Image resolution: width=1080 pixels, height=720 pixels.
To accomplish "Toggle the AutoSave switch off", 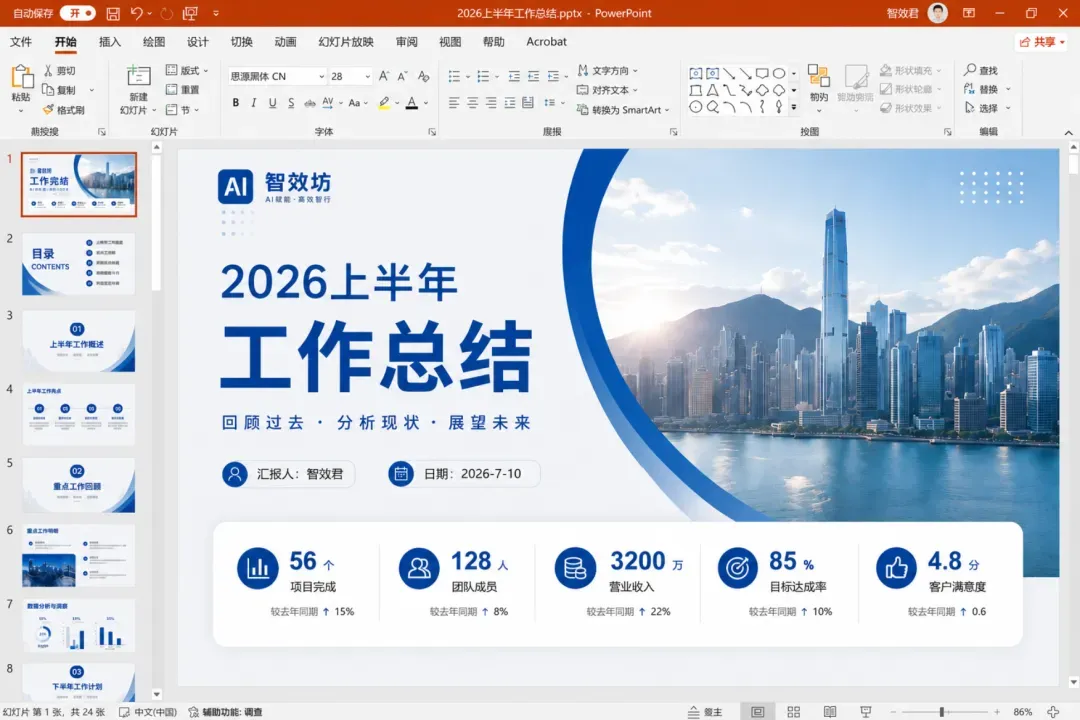I will (77, 13).
